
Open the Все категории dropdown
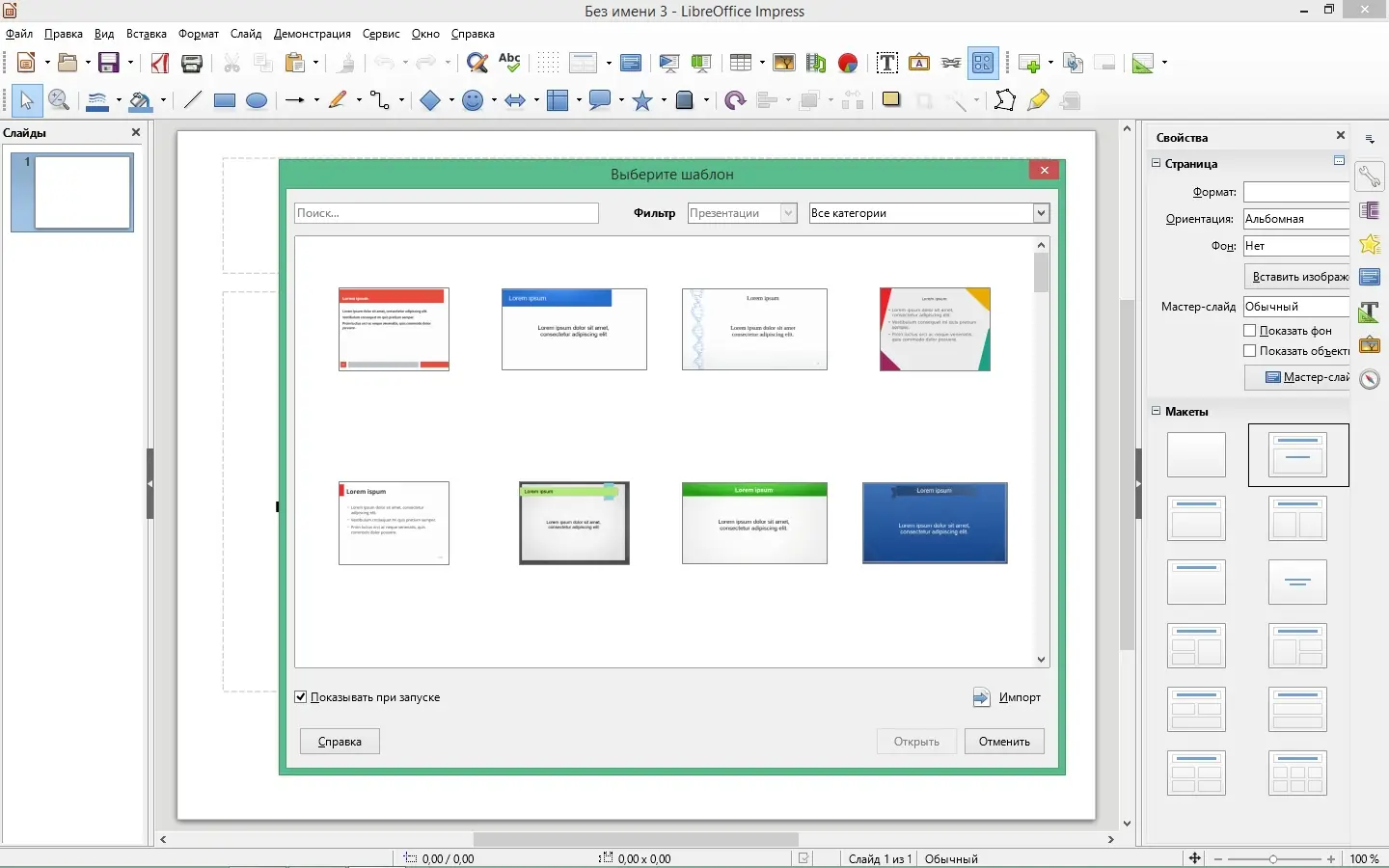[1041, 213]
